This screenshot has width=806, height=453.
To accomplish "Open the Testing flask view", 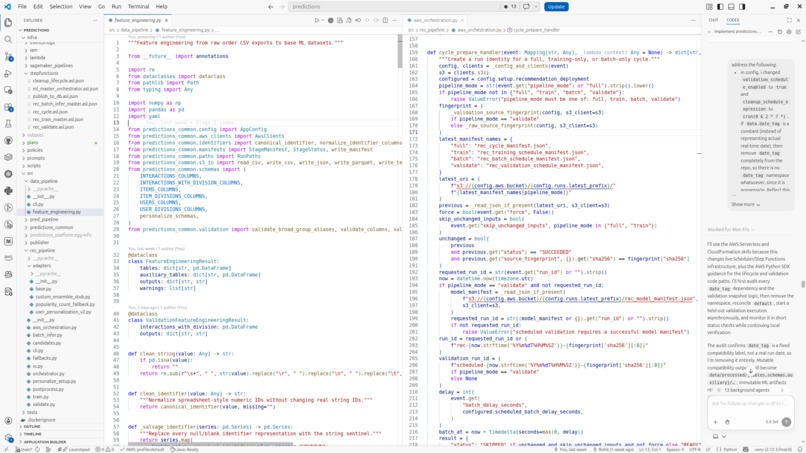I will coord(8,124).
